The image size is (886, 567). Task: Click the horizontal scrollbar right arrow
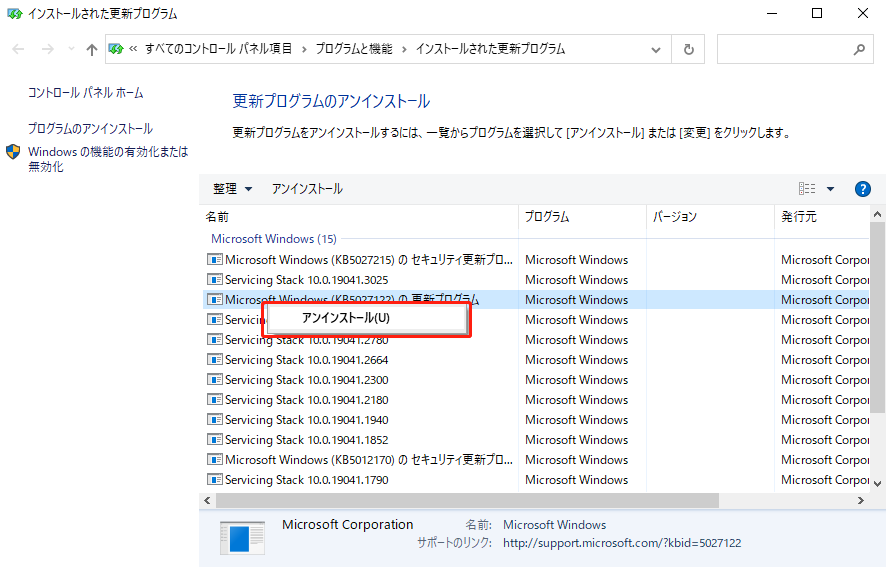point(861,500)
